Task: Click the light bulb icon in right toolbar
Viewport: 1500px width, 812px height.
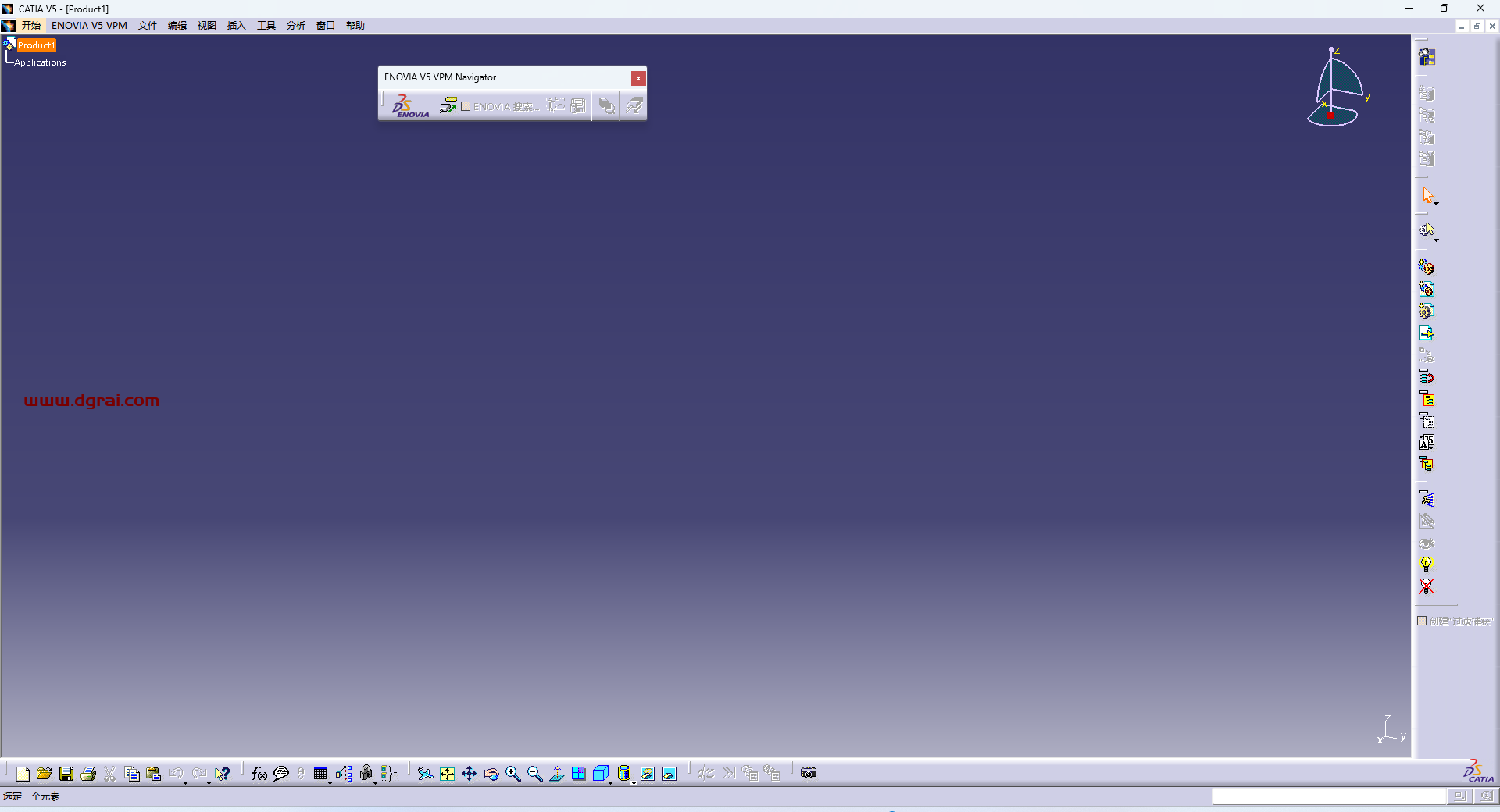Action: point(1427,564)
